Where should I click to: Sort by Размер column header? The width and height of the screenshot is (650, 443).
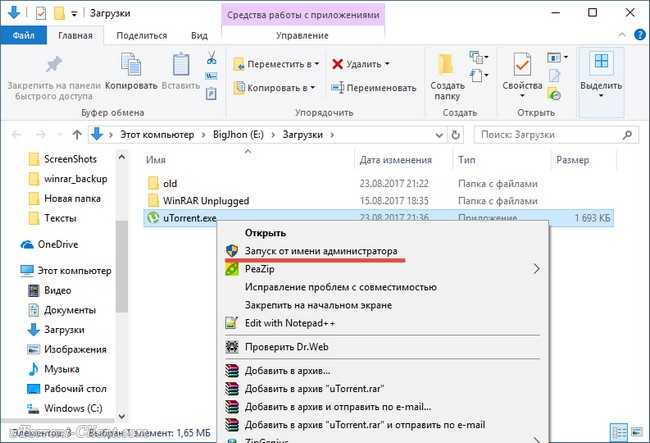(572, 160)
